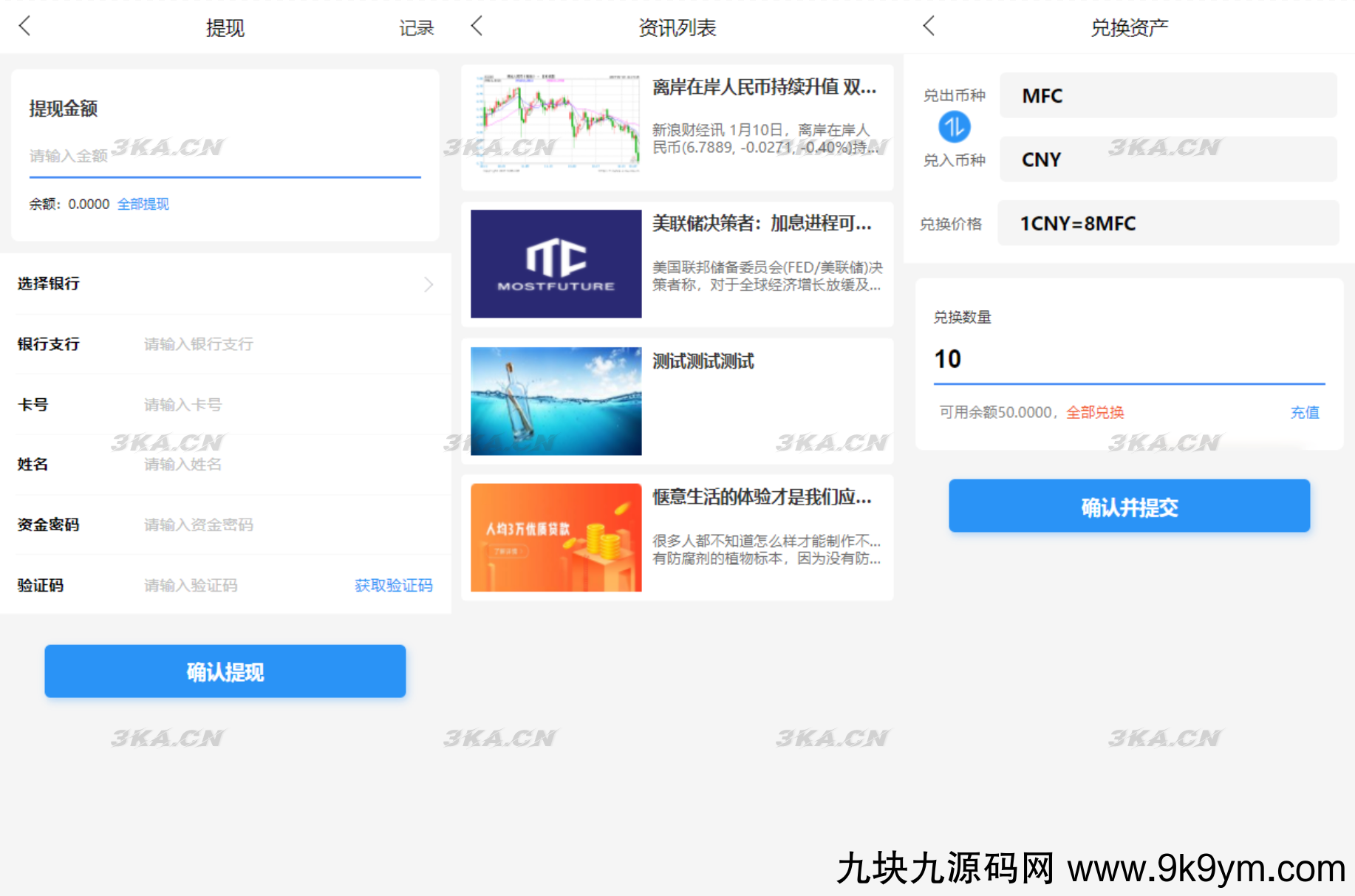
Task: Open the orange loan banner article
Action: click(556, 538)
